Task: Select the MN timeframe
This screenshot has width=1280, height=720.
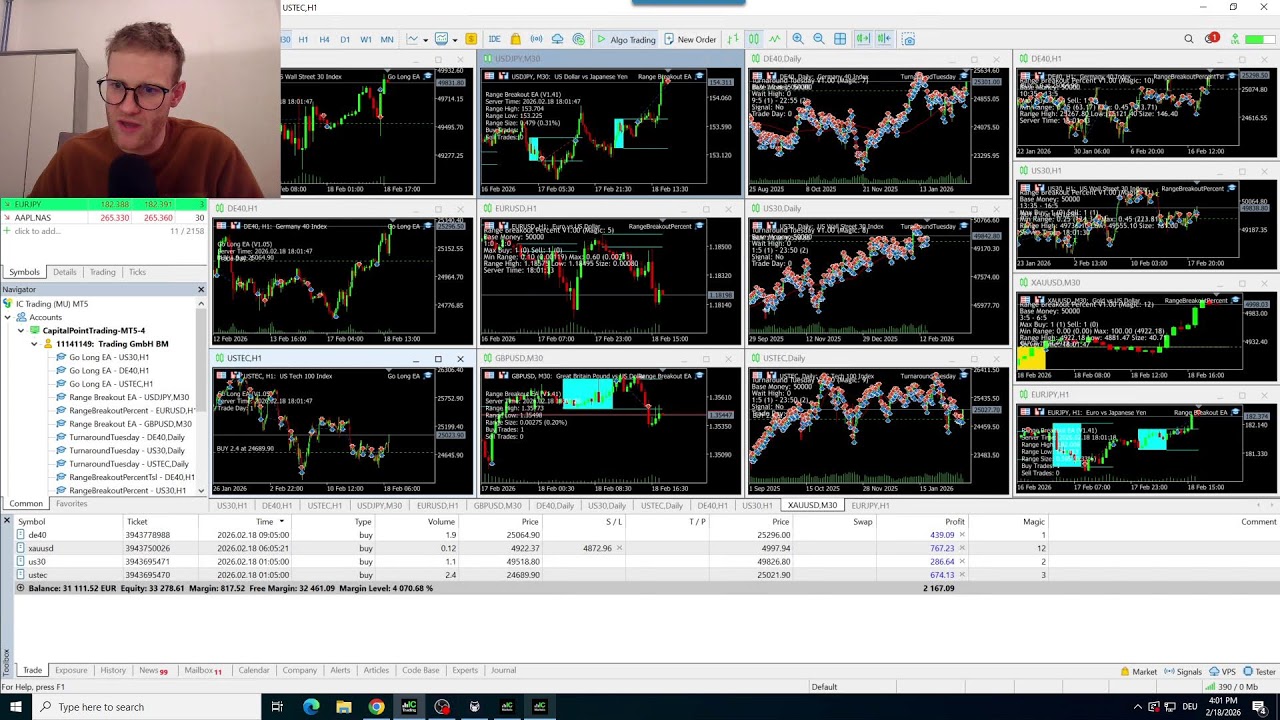Action: click(387, 39)
